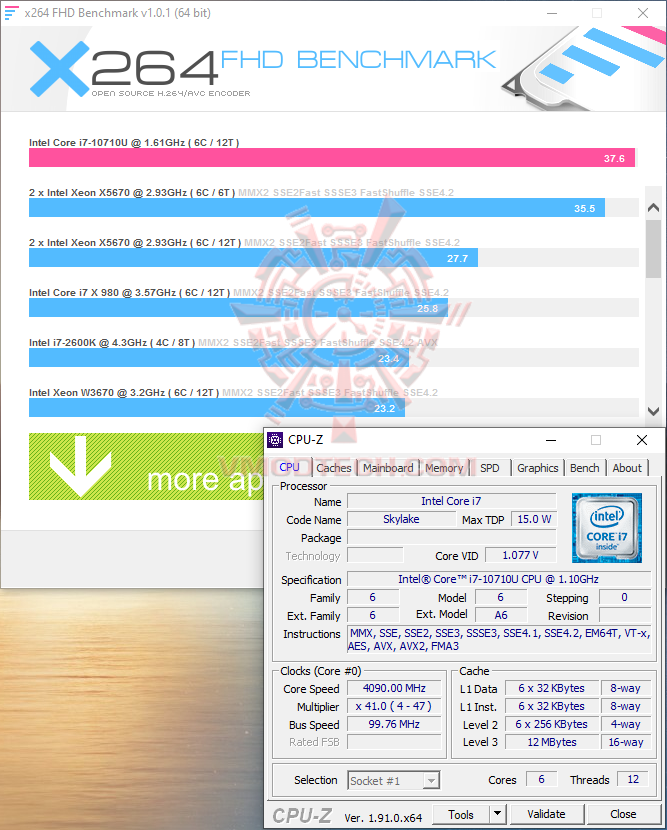Open the About tab
The height and width of the screenshot is (830, 667).
point(627,468)
